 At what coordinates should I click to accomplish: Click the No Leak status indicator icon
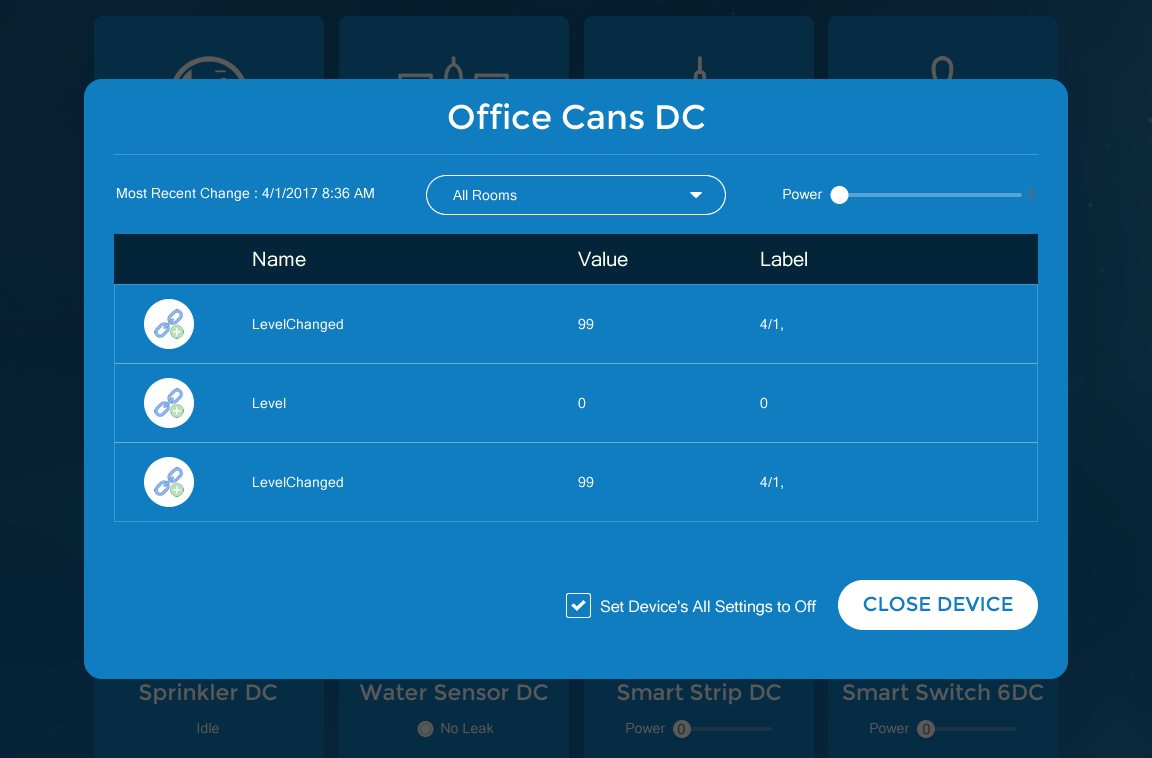tap(425, 729)
